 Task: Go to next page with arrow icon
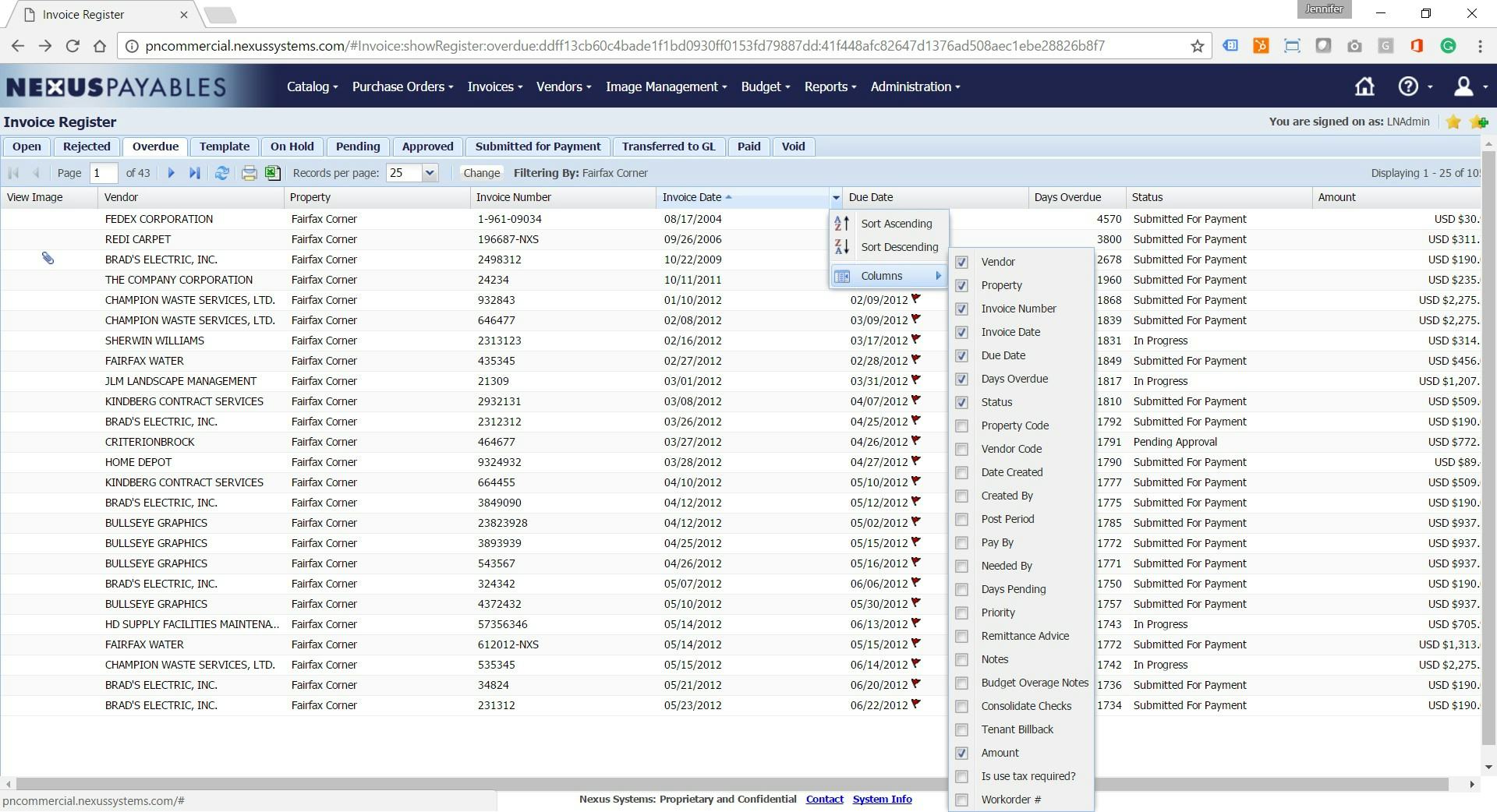click(x=171, y=173)
